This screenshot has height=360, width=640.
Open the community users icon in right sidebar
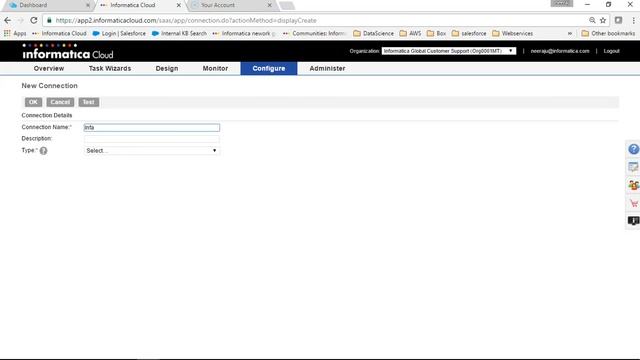coord(633,185)
